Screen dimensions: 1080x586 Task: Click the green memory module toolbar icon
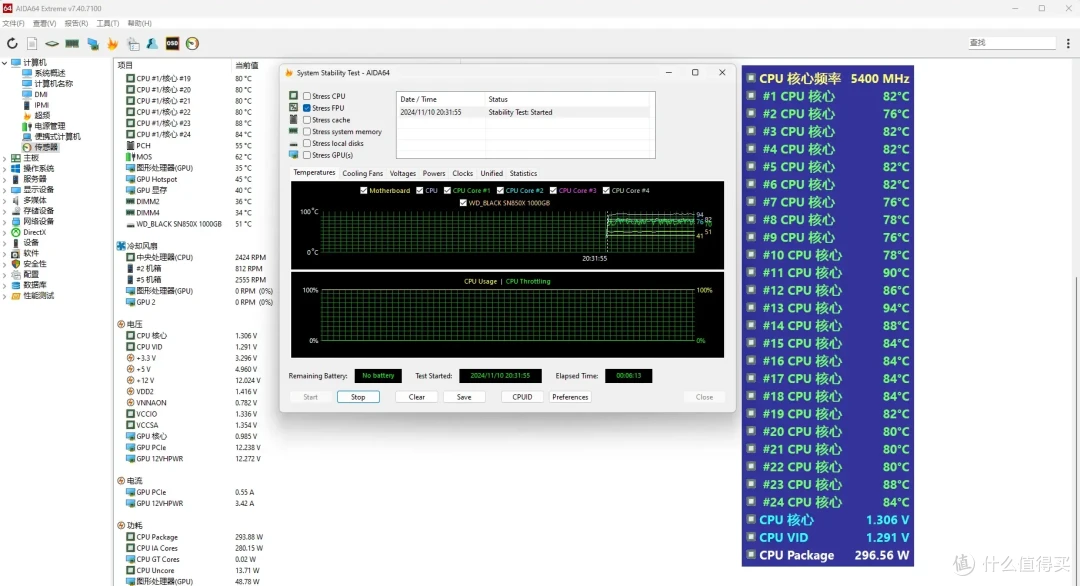(x=72, y=43)
